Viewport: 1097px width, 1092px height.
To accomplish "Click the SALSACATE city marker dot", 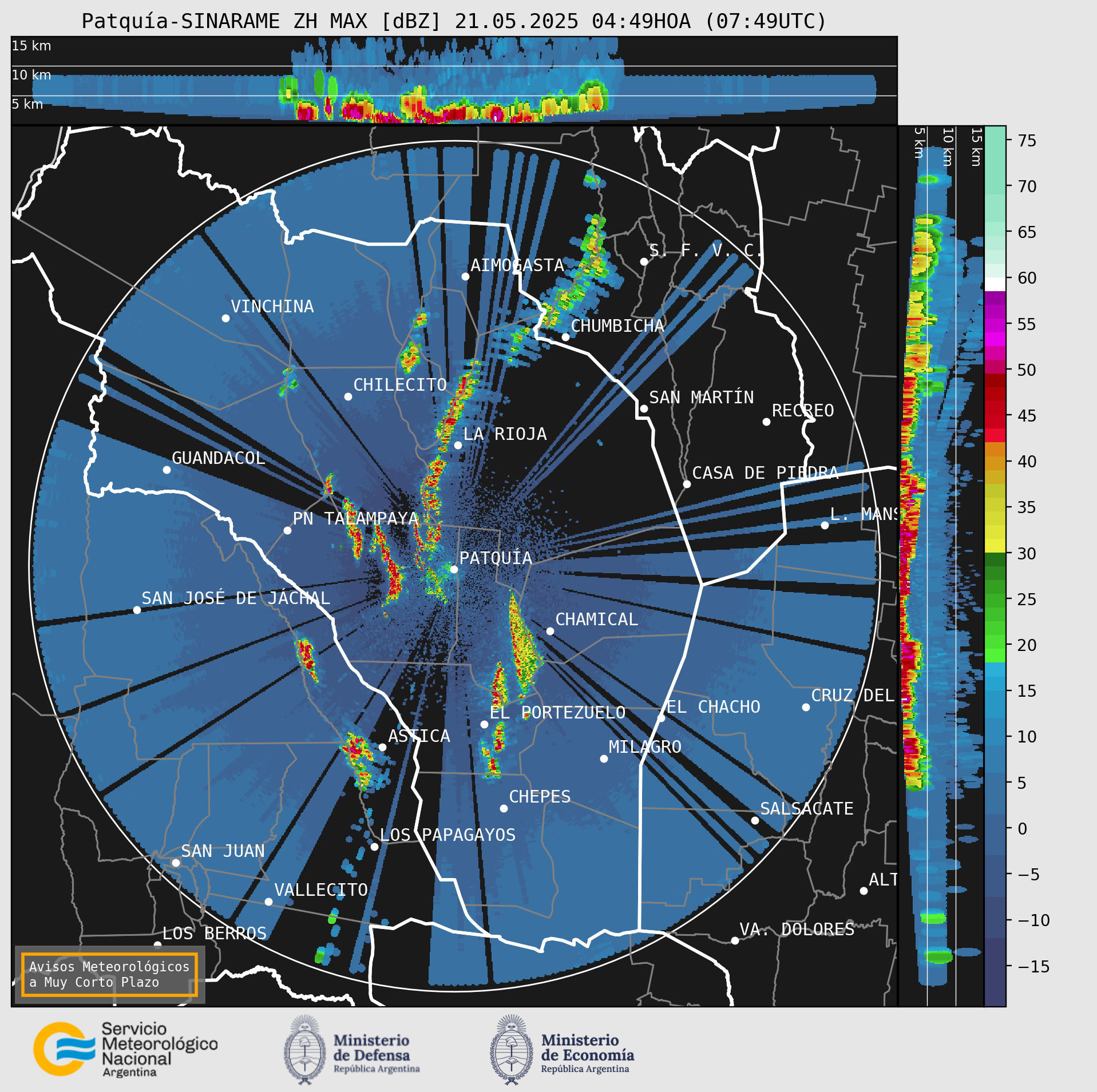I will tap(755, 820).
